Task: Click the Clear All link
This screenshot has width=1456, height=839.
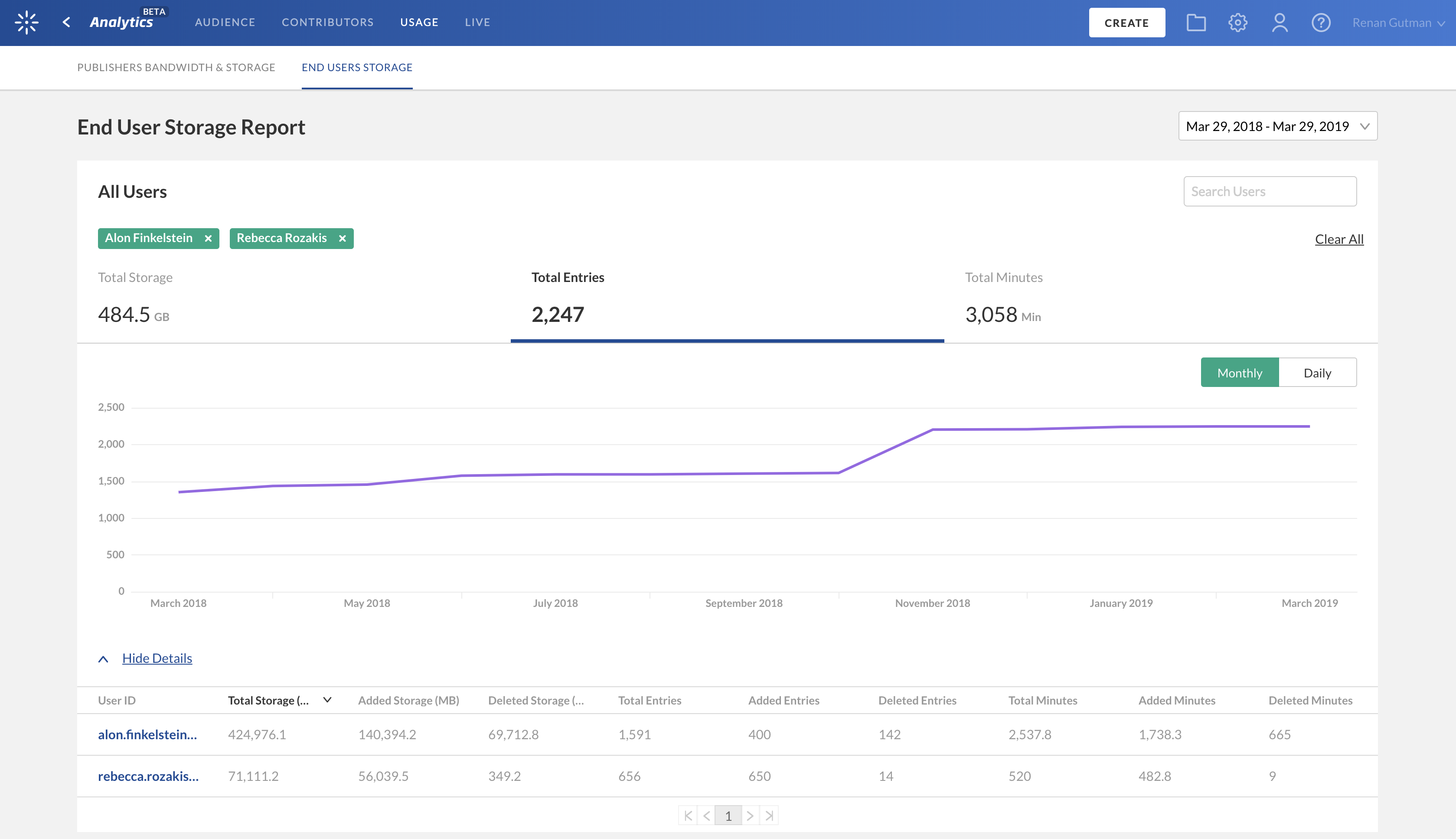Action: [x=1338, y=239]
